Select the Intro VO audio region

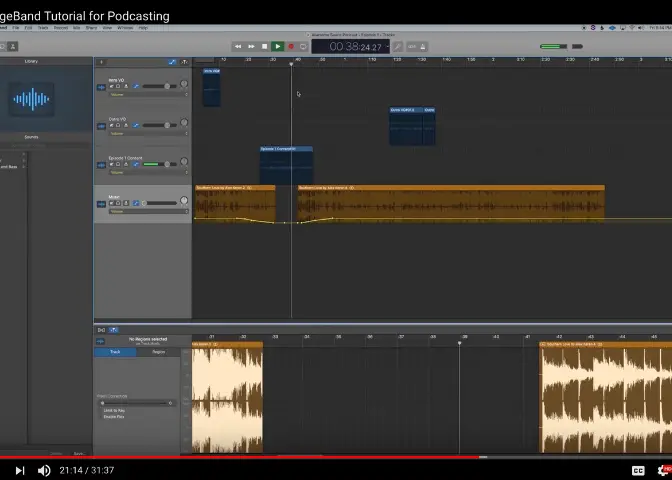212,87
